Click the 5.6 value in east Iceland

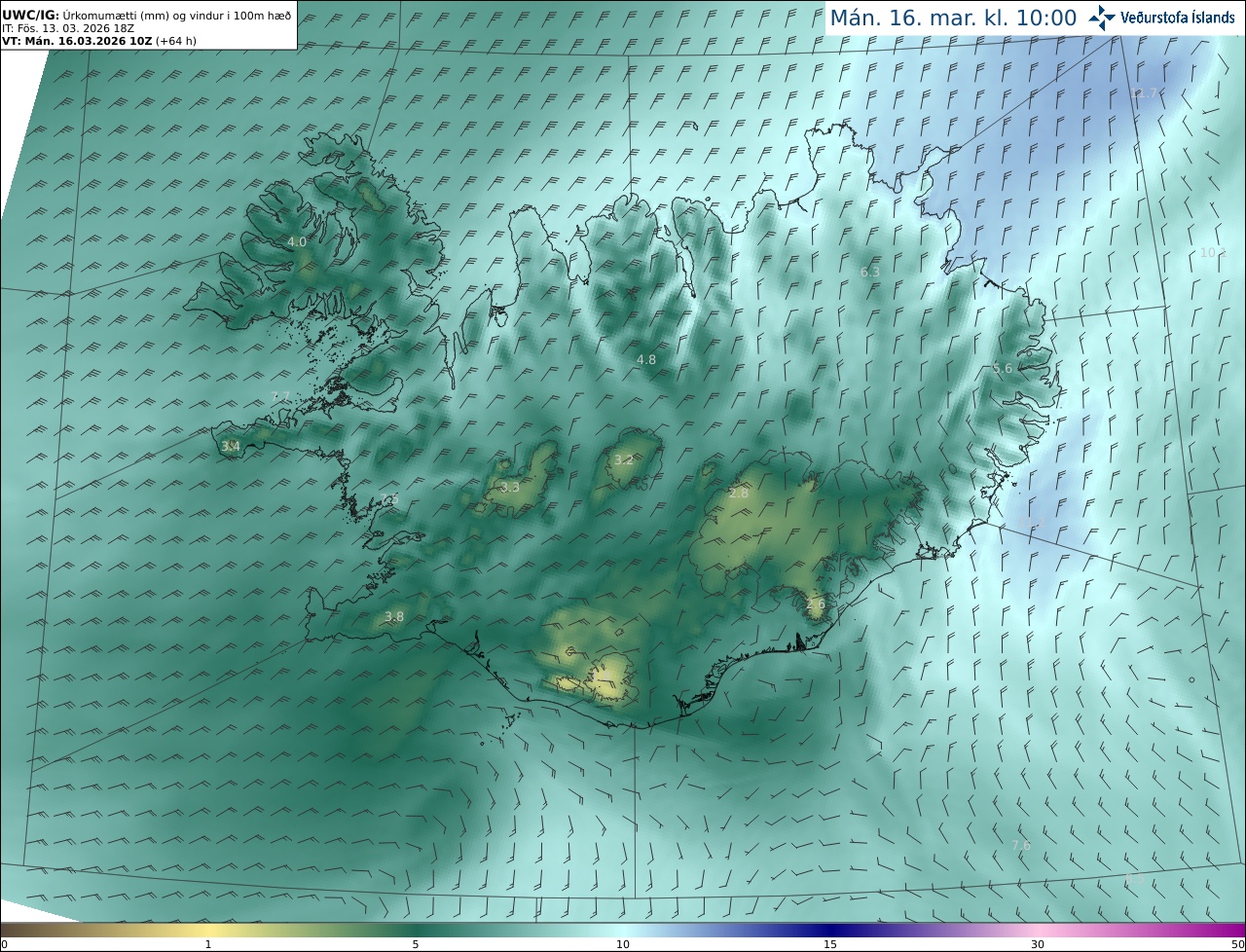[1003, 368]
